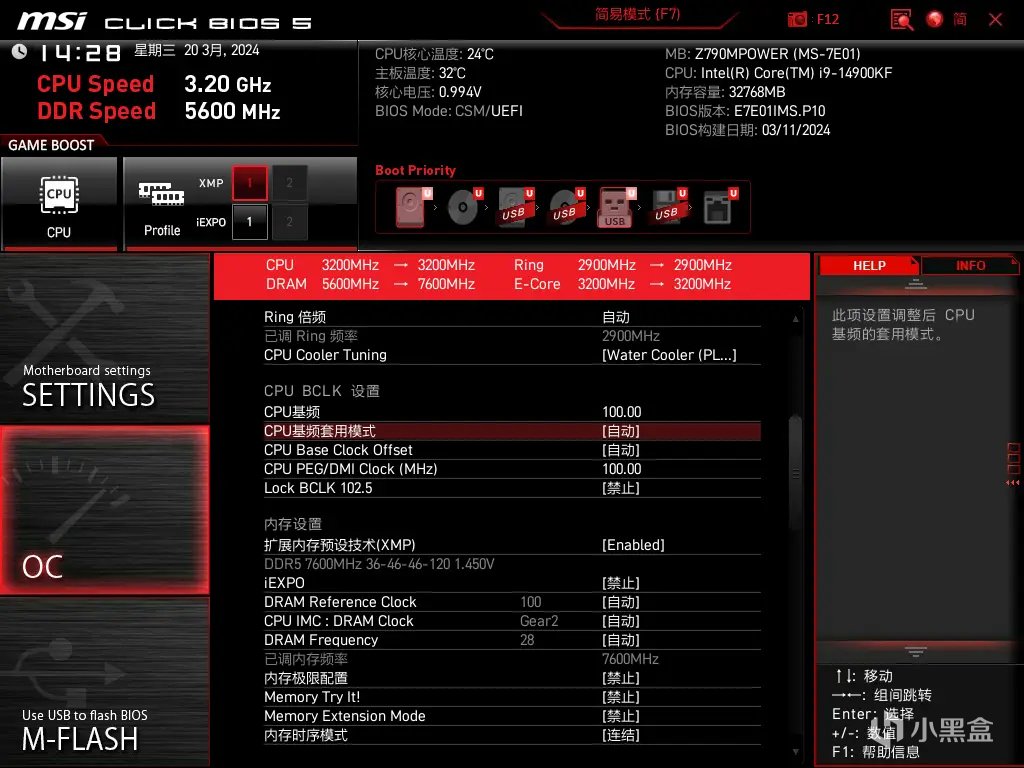Open the M-FLASH BIOS flashing section

coord(104,682)
